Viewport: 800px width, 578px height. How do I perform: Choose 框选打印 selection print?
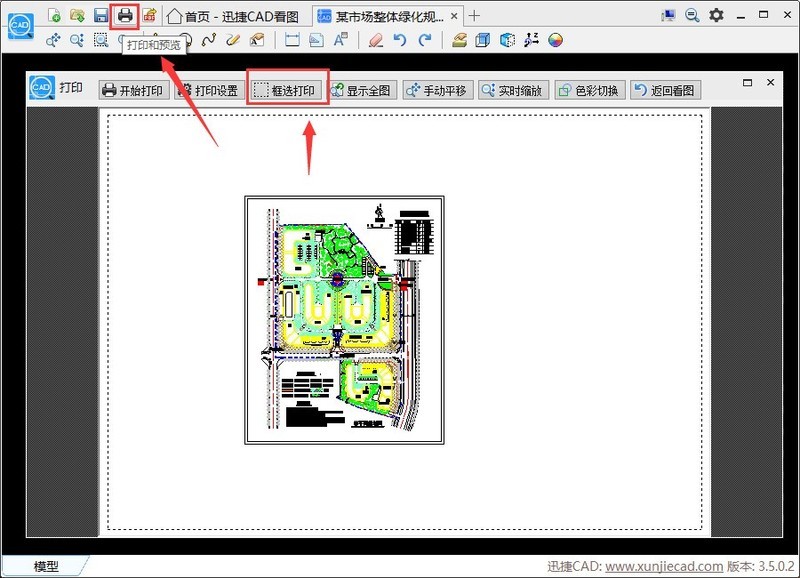[x=286, y=91]
